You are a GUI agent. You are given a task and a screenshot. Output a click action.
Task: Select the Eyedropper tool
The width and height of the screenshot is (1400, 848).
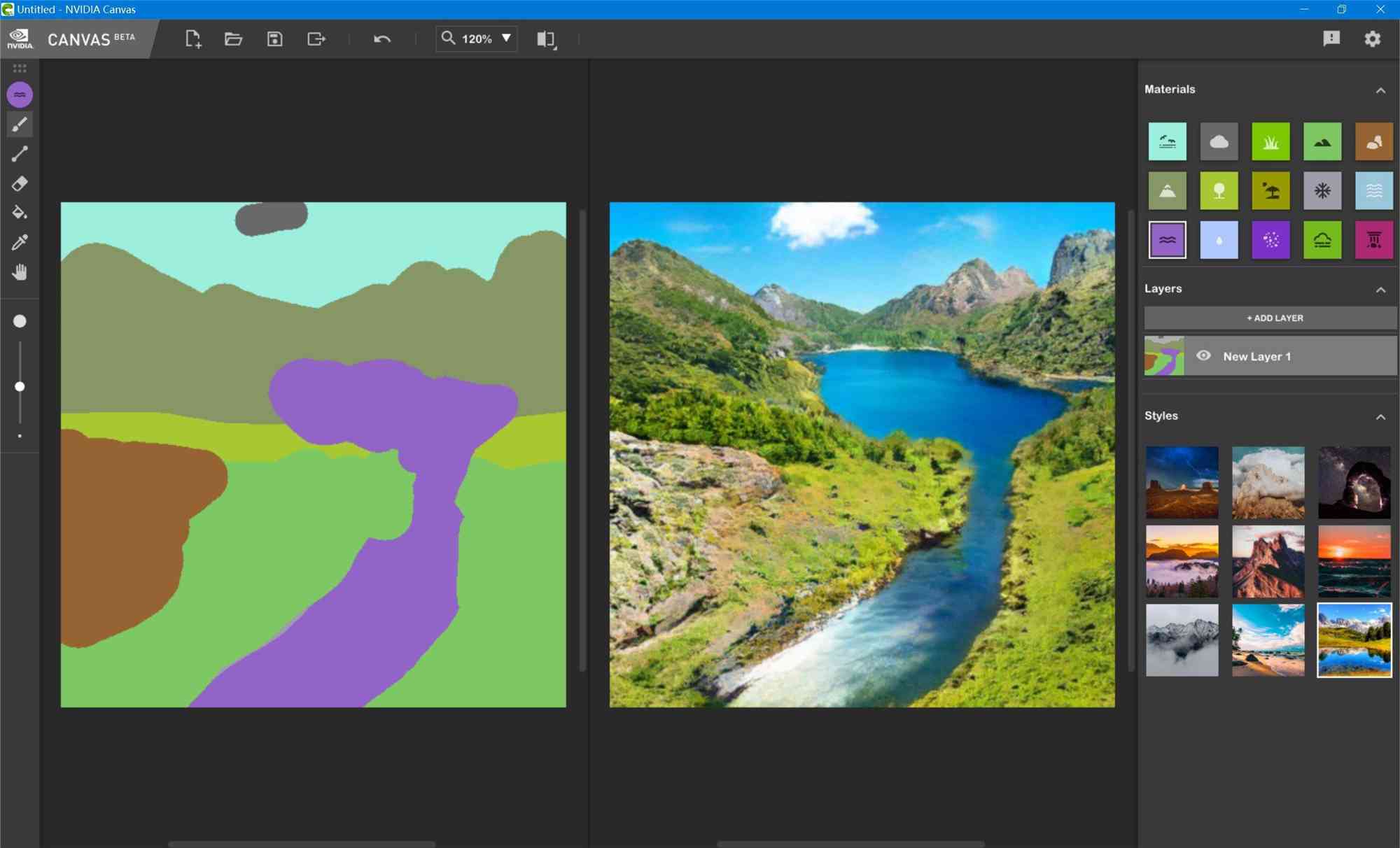pyautogui.click(x=19, y=243)
